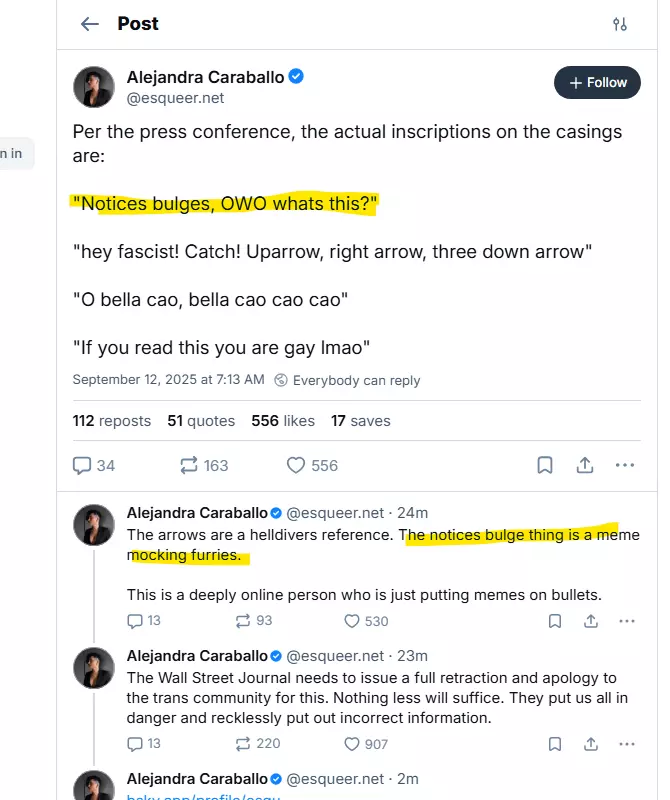Viewport: 670px width, 800px height.
Task: Click the back arrow beside Post
Action: [90, 24]
